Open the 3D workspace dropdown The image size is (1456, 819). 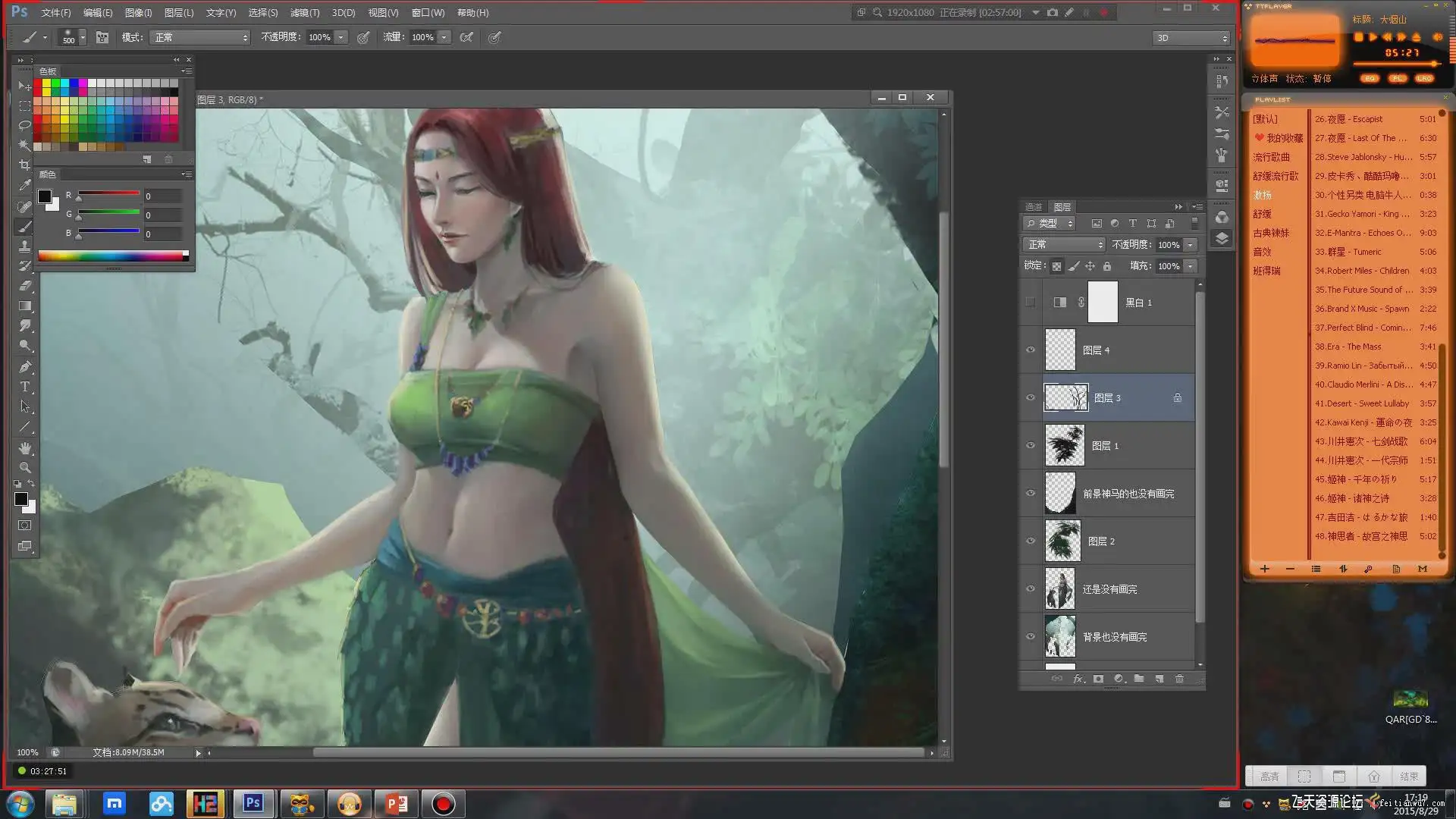pyautogui.click(x=1191, y=38)
